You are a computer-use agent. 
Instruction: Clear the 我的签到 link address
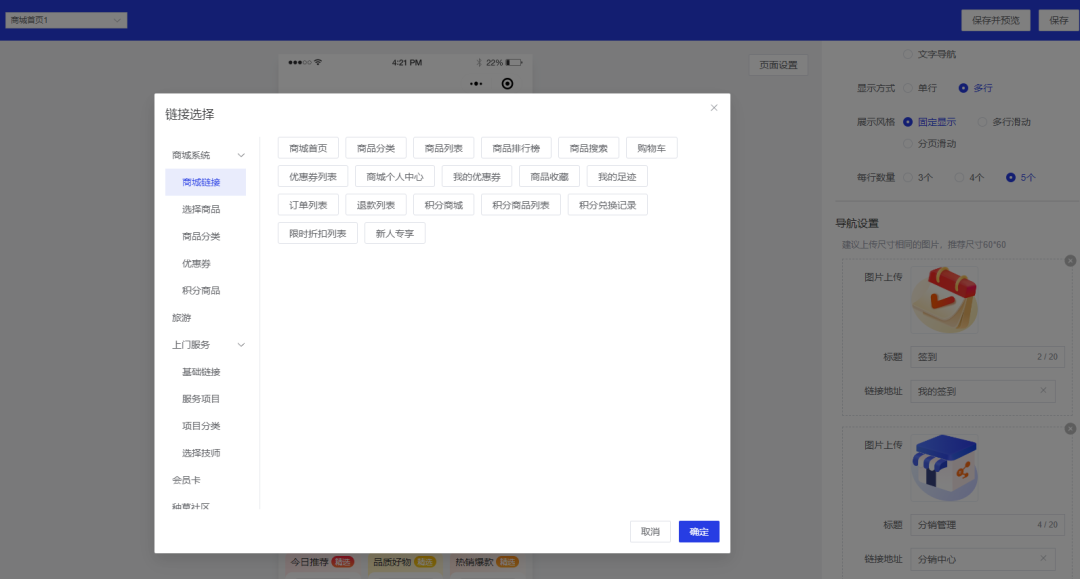tap(1043, 391)
